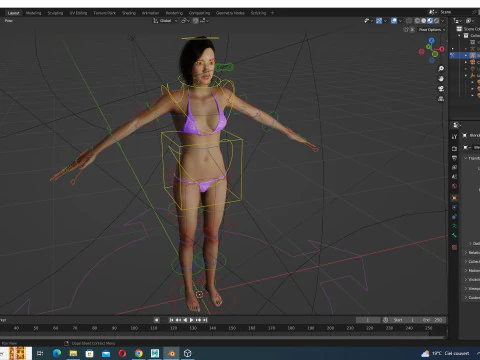Add a new workspace with plus button
480x360 pixels.
pyautogui.click(x=272, y=13)
